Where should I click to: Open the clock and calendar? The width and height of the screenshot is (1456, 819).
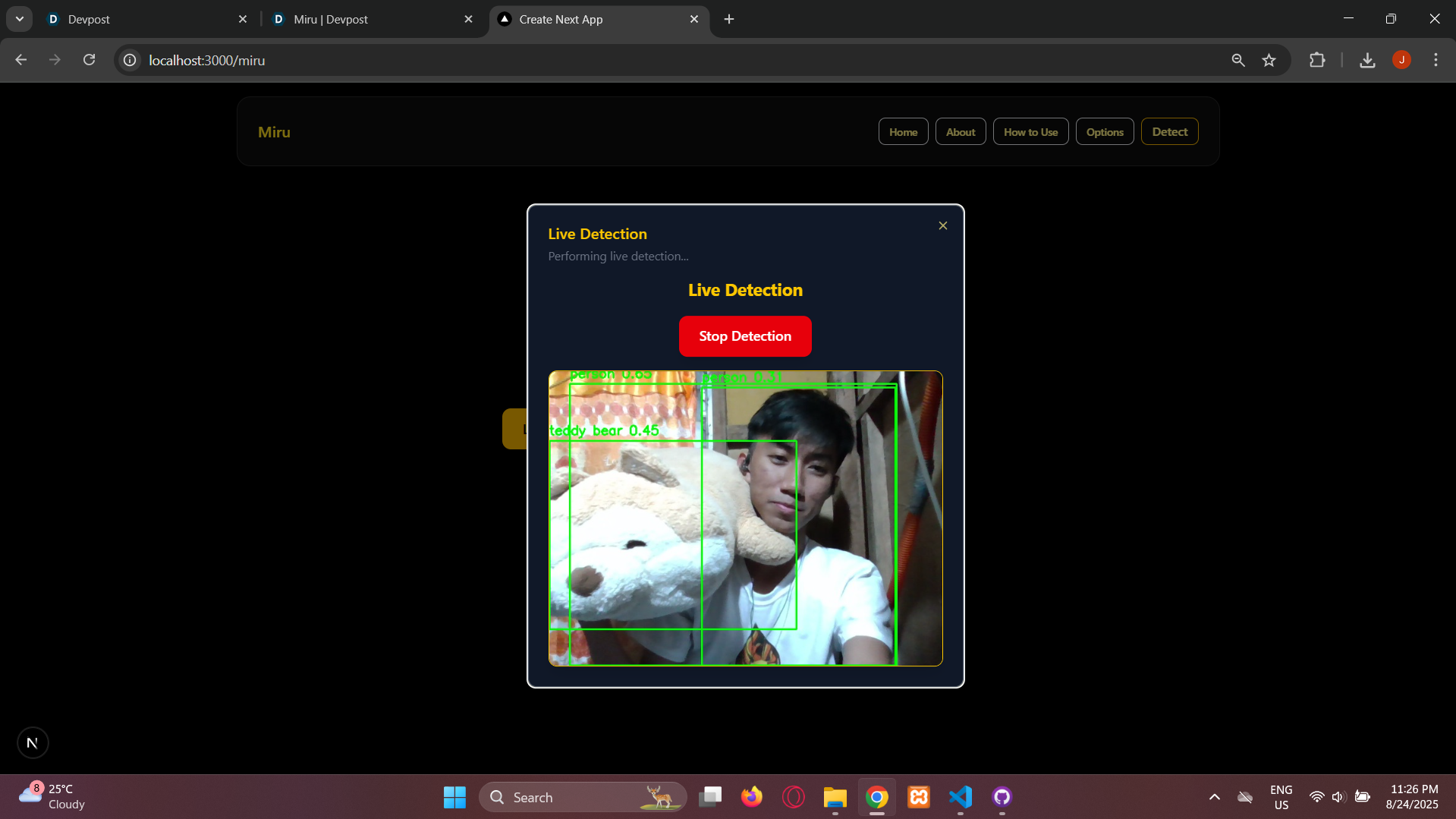pyautogui.click(x=1412, y=797)
